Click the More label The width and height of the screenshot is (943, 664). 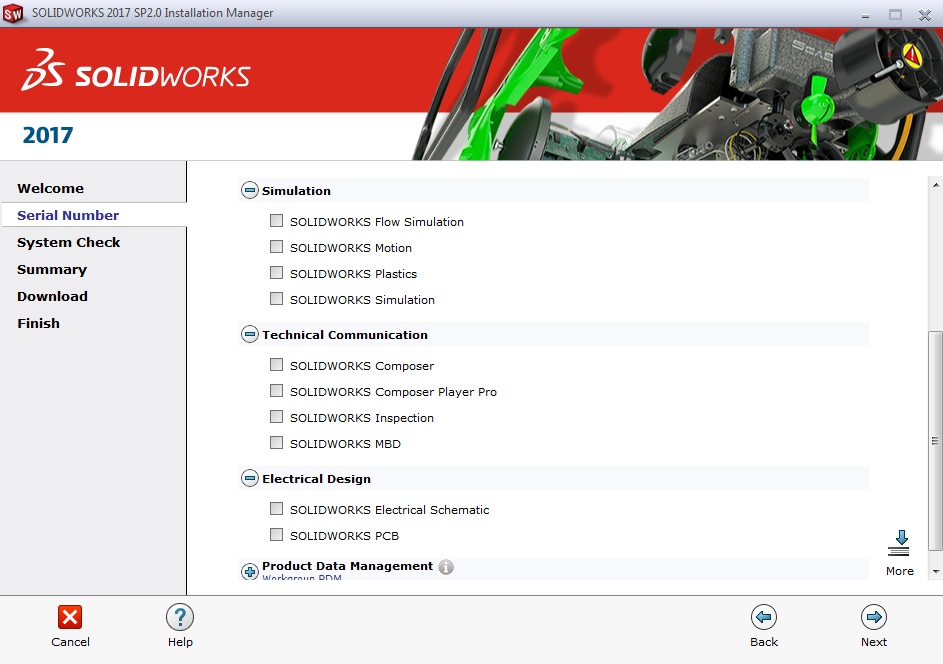[x=900, y=571]
